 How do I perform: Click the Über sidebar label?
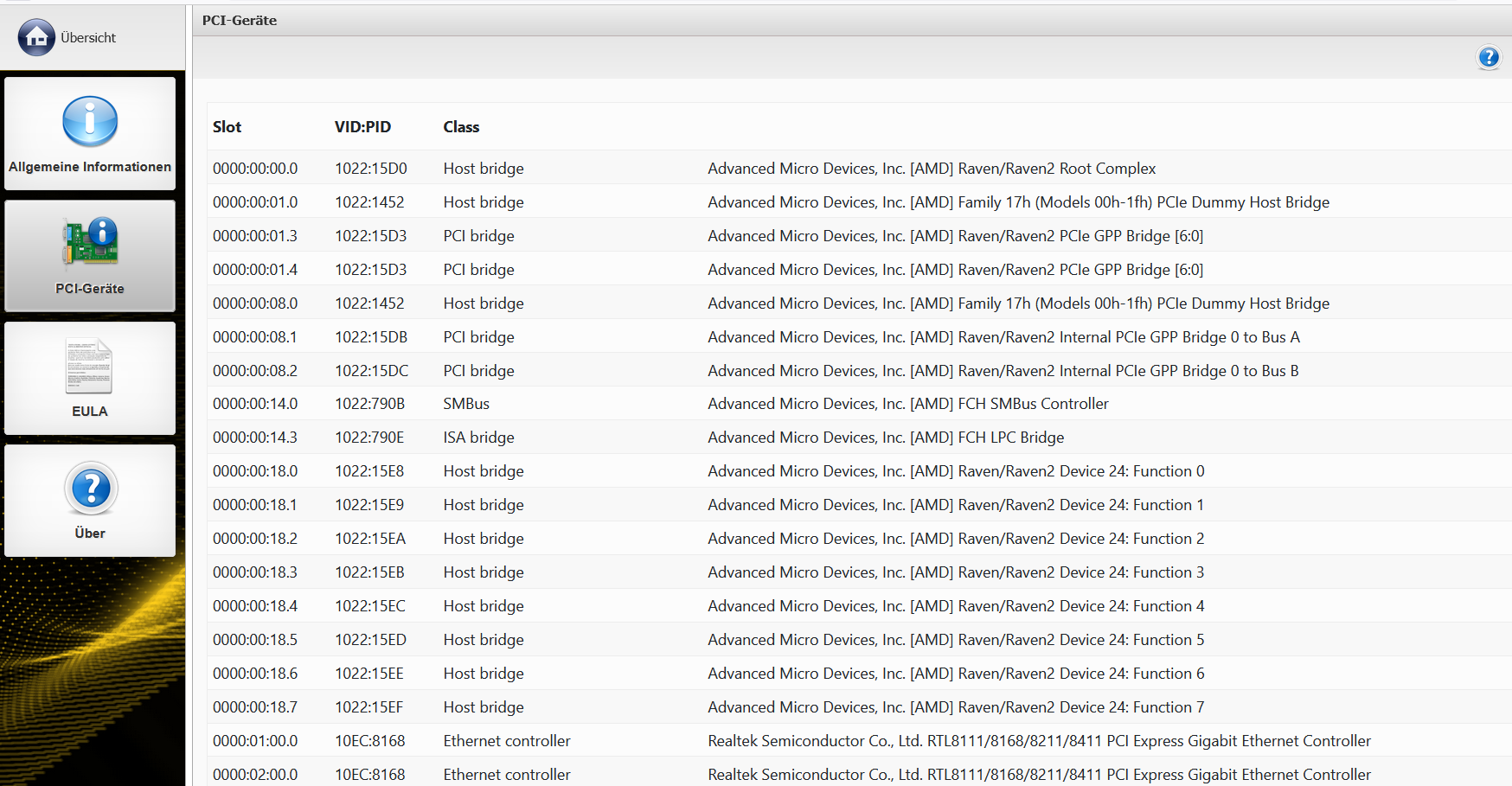pyautogui.click(x=90, y=534)
